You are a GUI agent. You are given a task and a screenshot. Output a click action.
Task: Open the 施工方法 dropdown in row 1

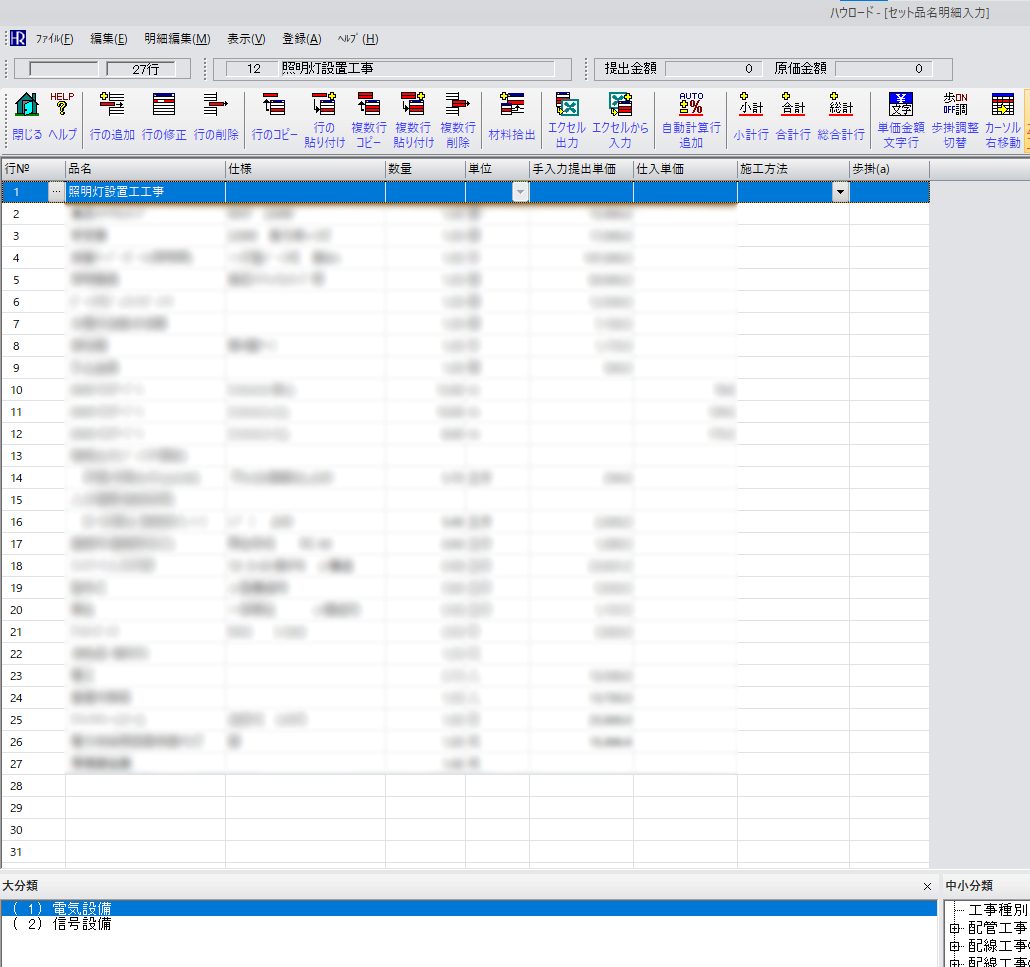tap(840, 192)
